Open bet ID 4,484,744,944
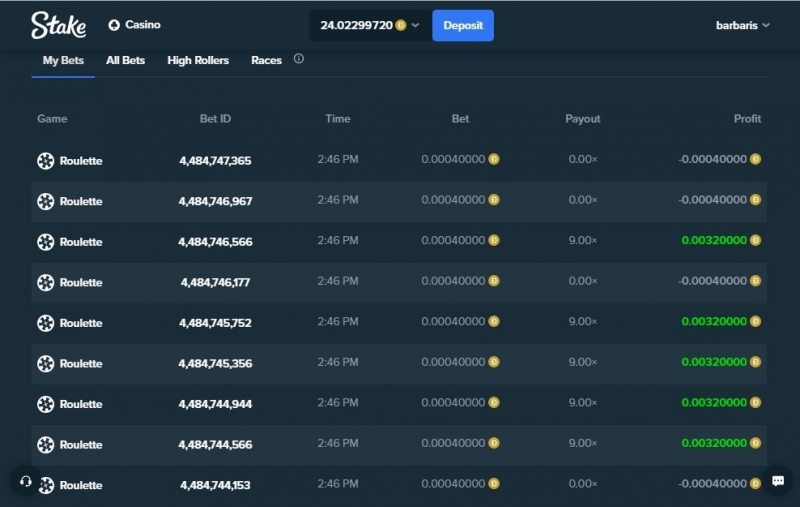 (215, 404)
